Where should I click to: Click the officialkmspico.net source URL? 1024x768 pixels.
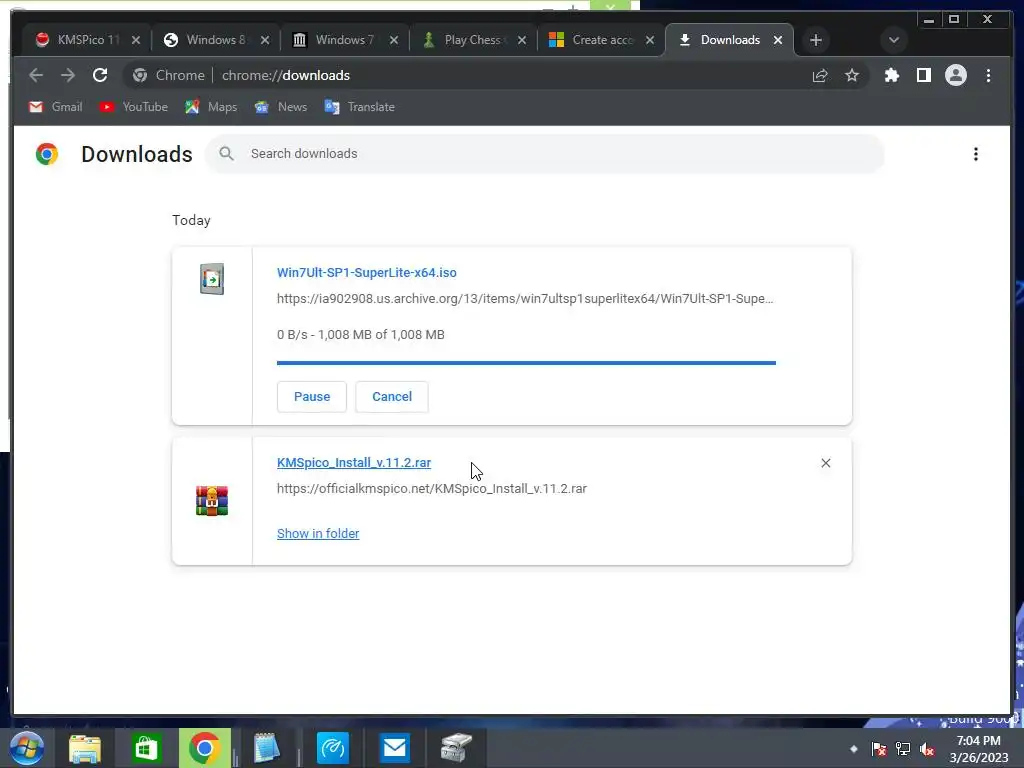tap(432, 488)
